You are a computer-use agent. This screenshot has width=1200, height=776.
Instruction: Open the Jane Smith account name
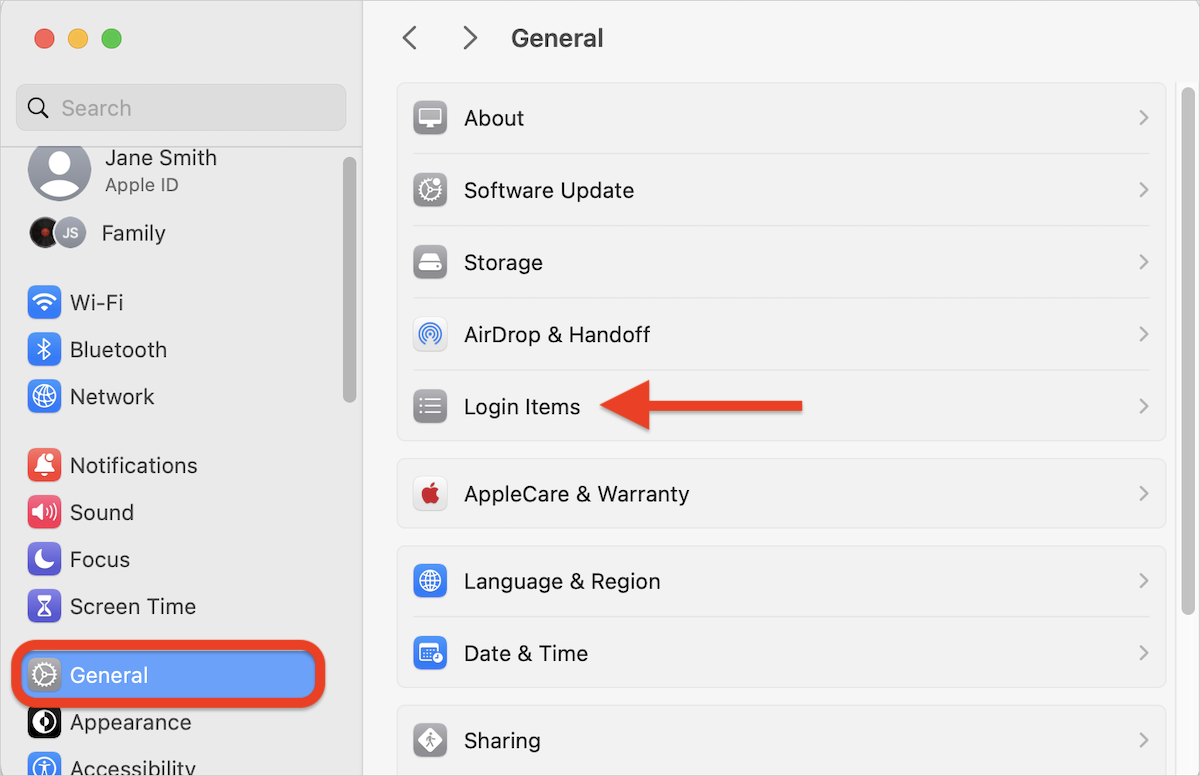pos(161,158)
